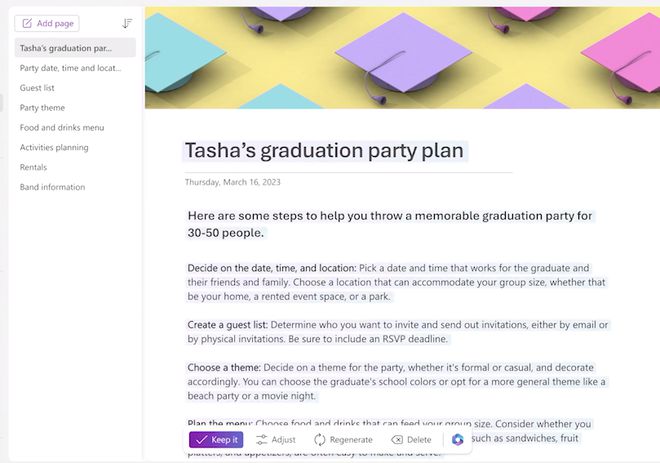
Task: Click the graduation caps header image
Action: (x=402, y=54)
